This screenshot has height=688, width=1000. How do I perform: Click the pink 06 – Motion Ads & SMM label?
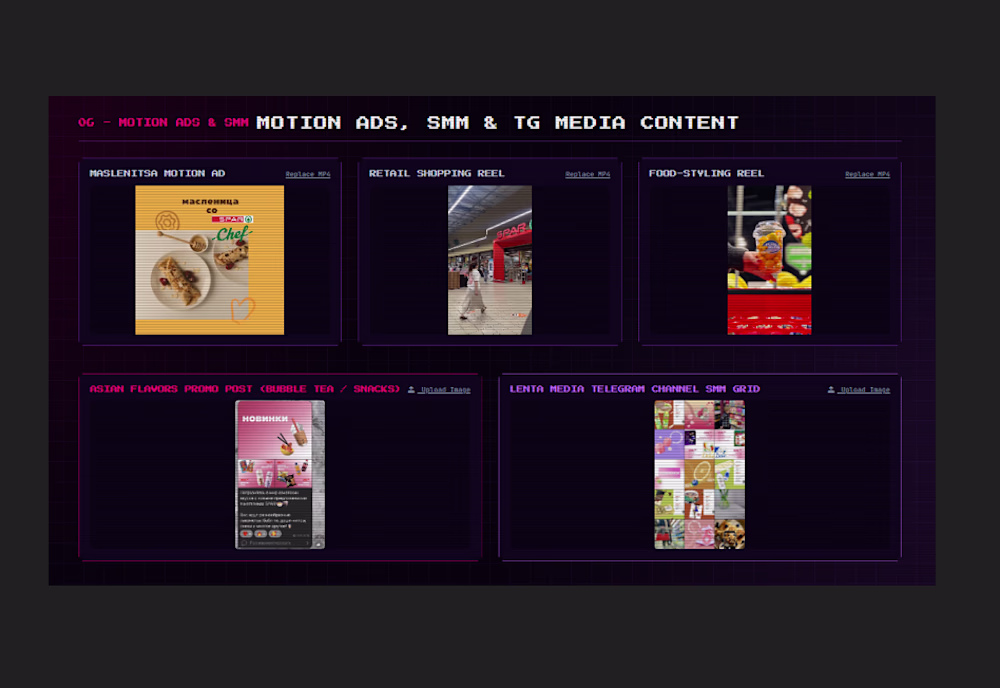(x=163, y=122)
